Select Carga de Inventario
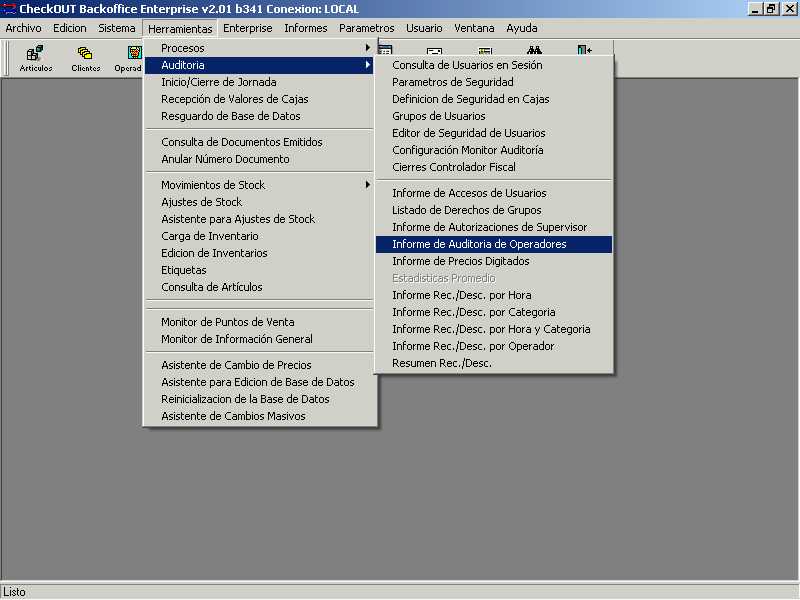 (260, 236)
